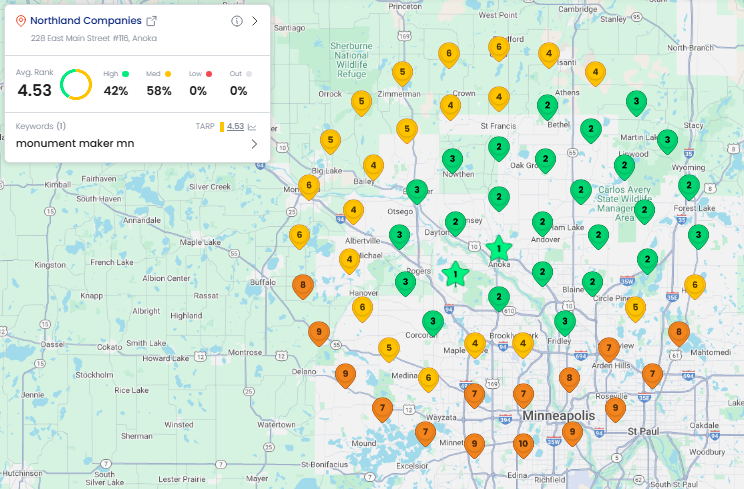744x489 pixels.
Task: Click the underlined TARP 4.53 value
Action: 235,127
